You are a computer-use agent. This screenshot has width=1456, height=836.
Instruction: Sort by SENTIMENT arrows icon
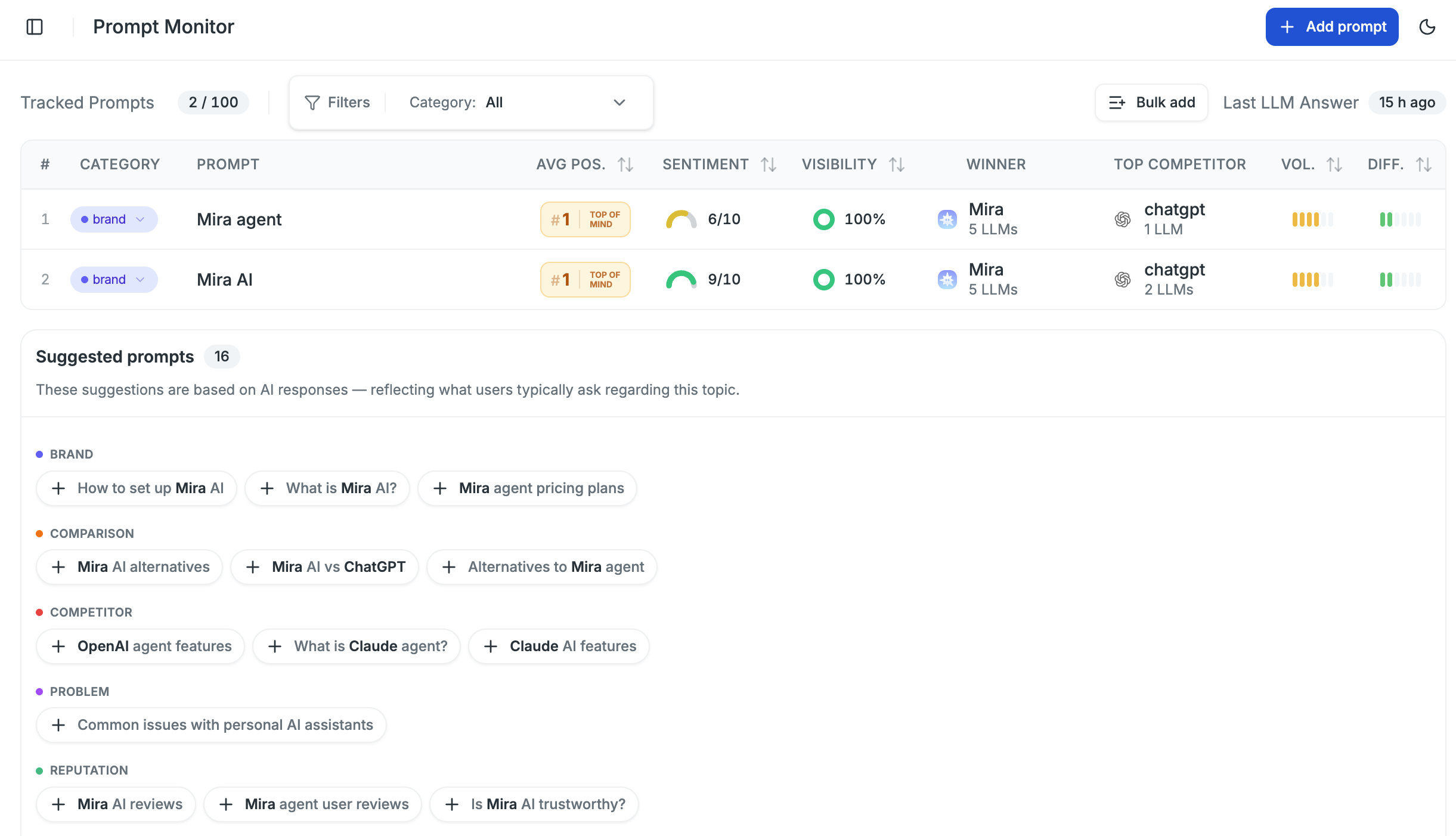[x=769, y=165]
